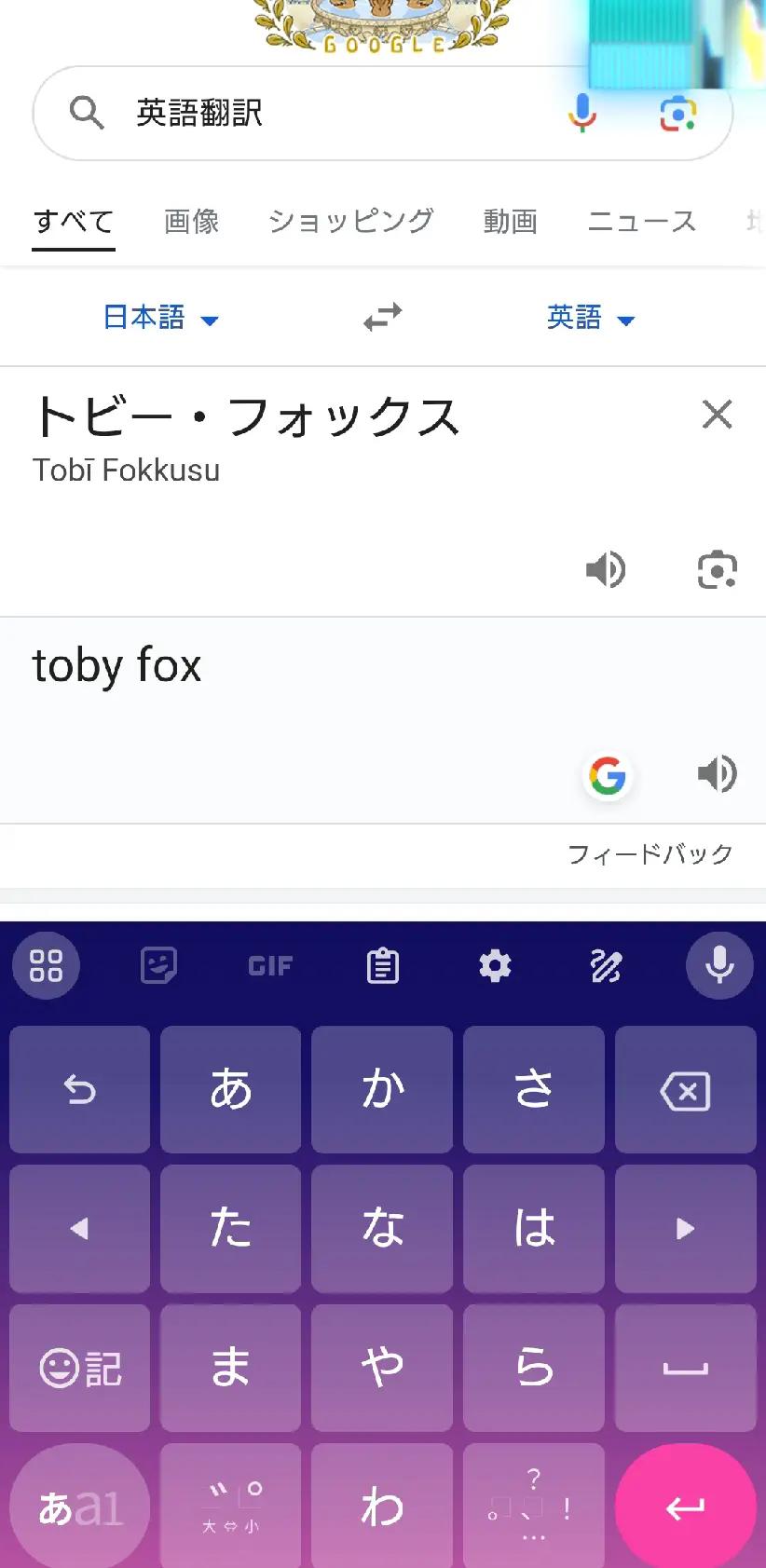766x1568 pixels.
Task: Clear the Japanese source text
Action: pos(717,415)
